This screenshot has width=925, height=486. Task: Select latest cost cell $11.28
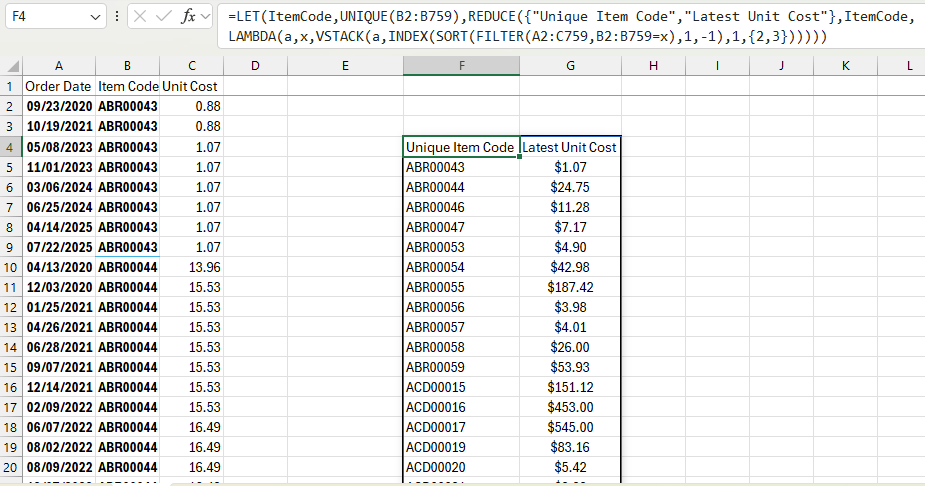pos(570,207)
